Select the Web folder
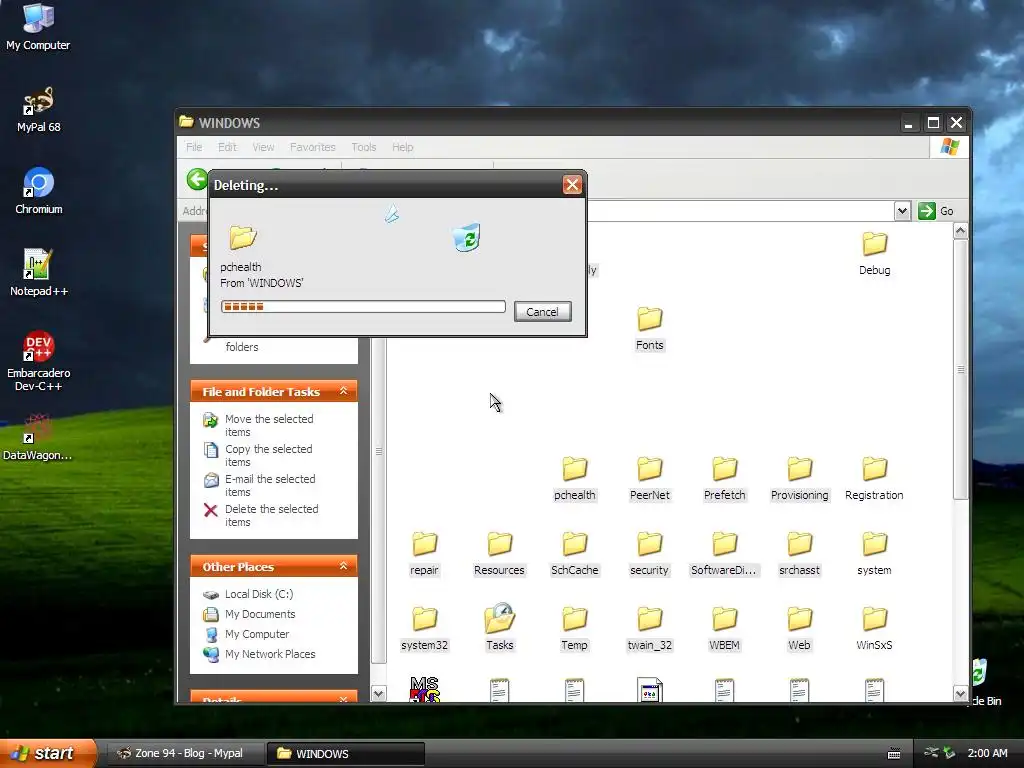Screen dimensions: 1024x768 pos(799,628)
